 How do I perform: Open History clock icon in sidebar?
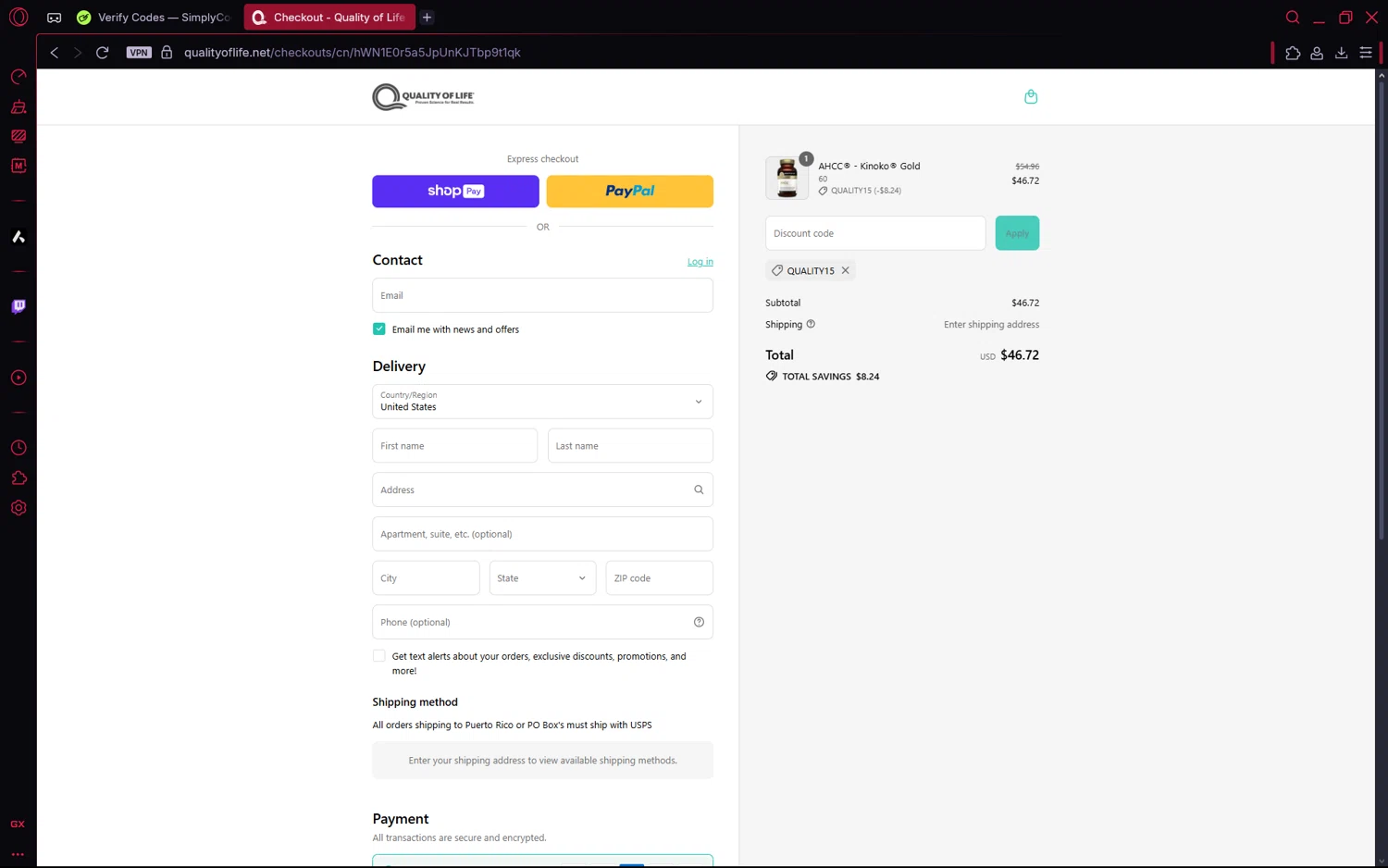pos(19,448)
